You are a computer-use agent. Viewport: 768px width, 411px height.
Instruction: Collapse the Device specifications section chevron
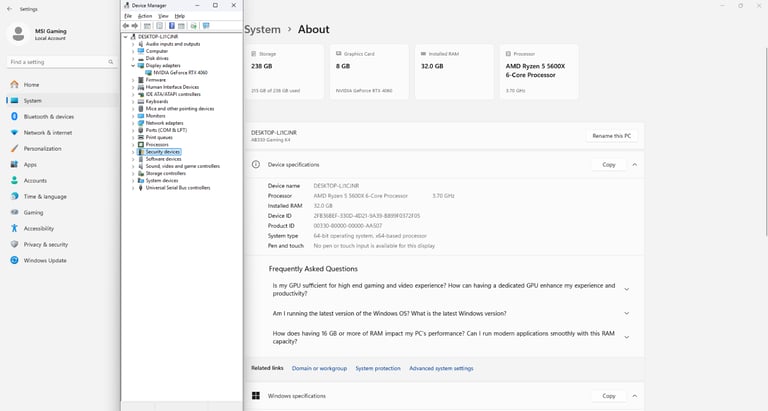pos(635,165)
